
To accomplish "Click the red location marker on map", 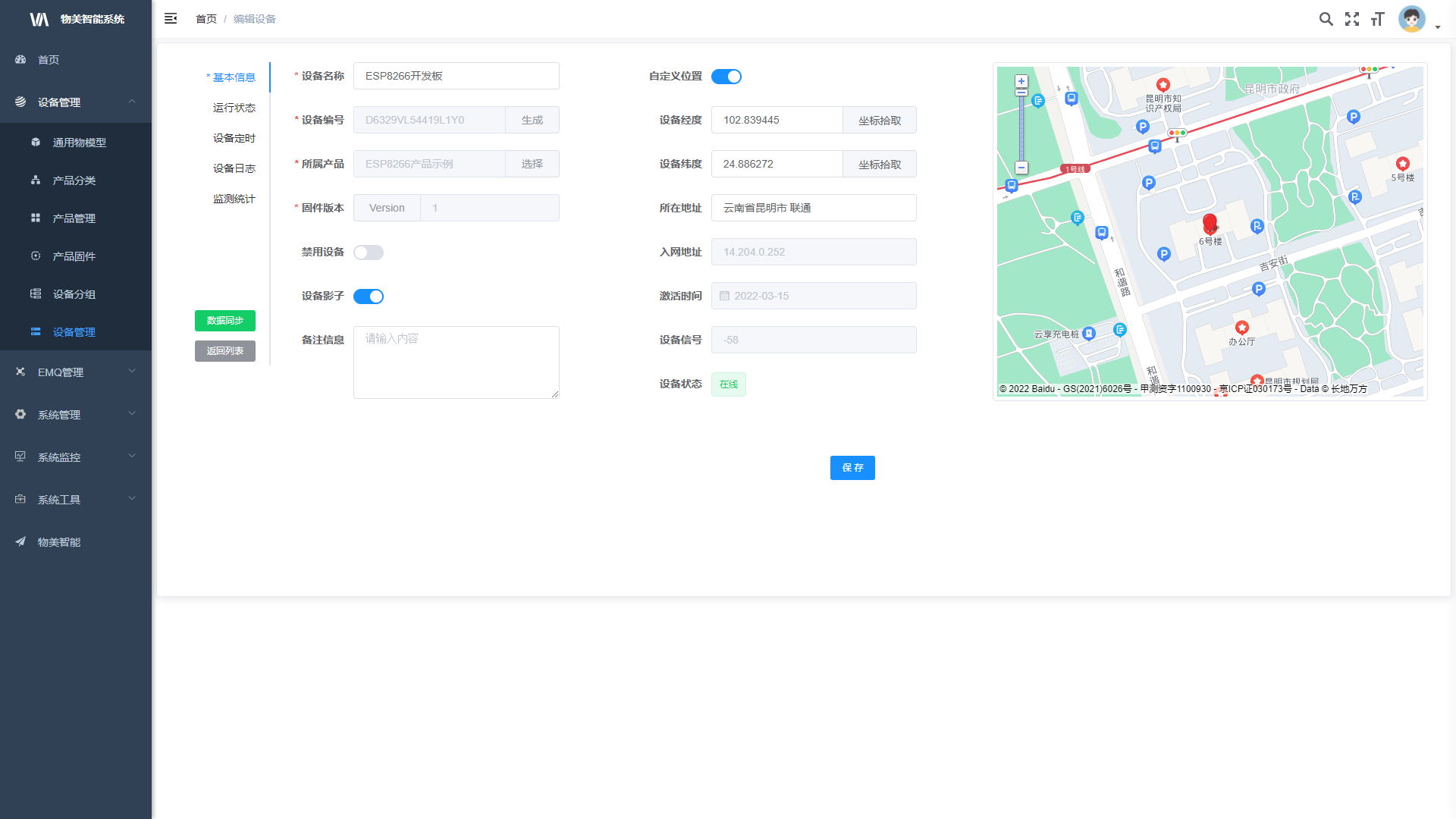I will tap(1210, 222).
